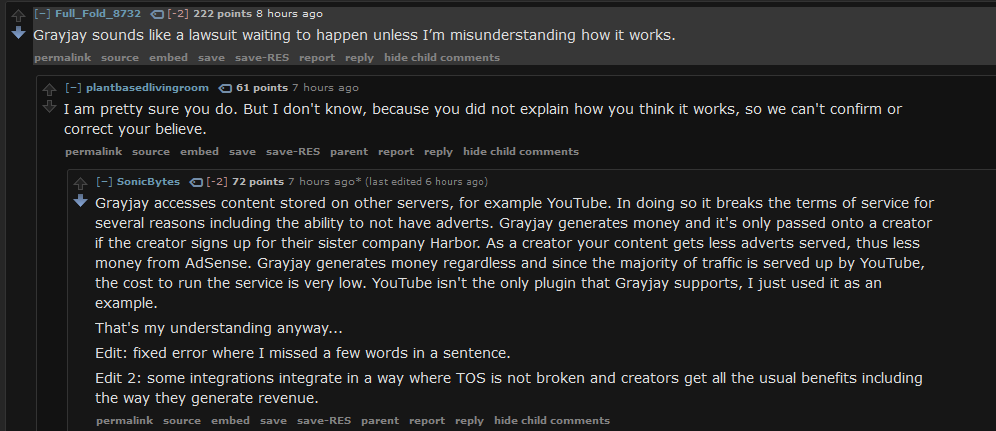Click the [-2] vote weight on SonicBytes
Image resolution: width=996 pixels, height=431 pixels.
click(216, 182)
